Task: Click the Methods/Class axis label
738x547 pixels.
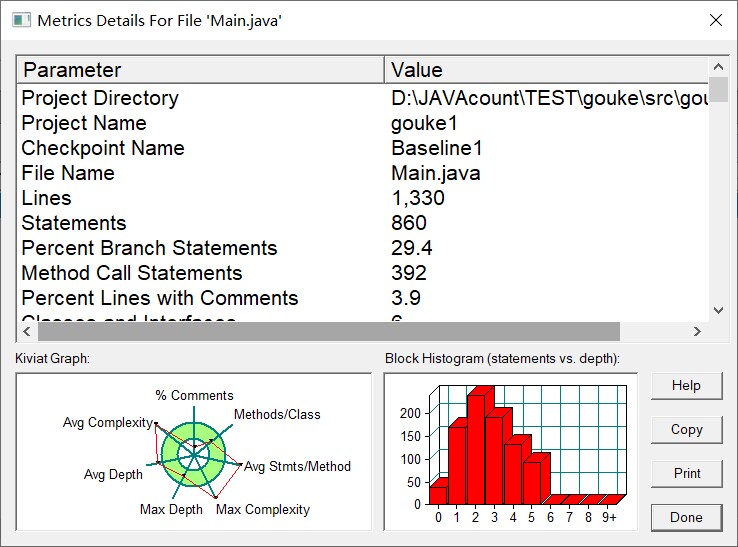Action: (x=277, y=414)
